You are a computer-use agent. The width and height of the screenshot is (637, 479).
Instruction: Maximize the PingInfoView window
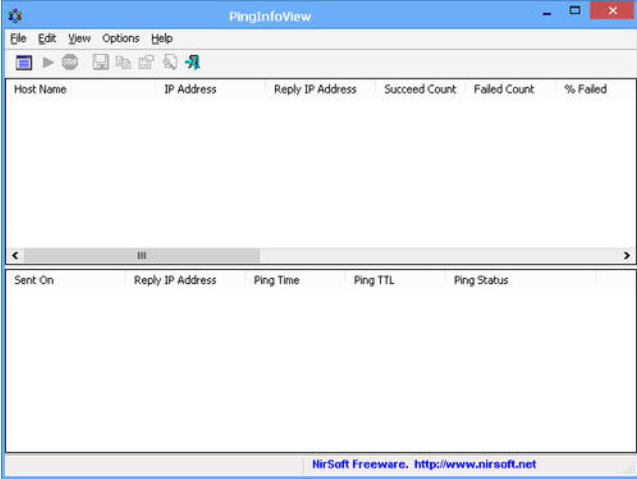click(x=574, y=11)
